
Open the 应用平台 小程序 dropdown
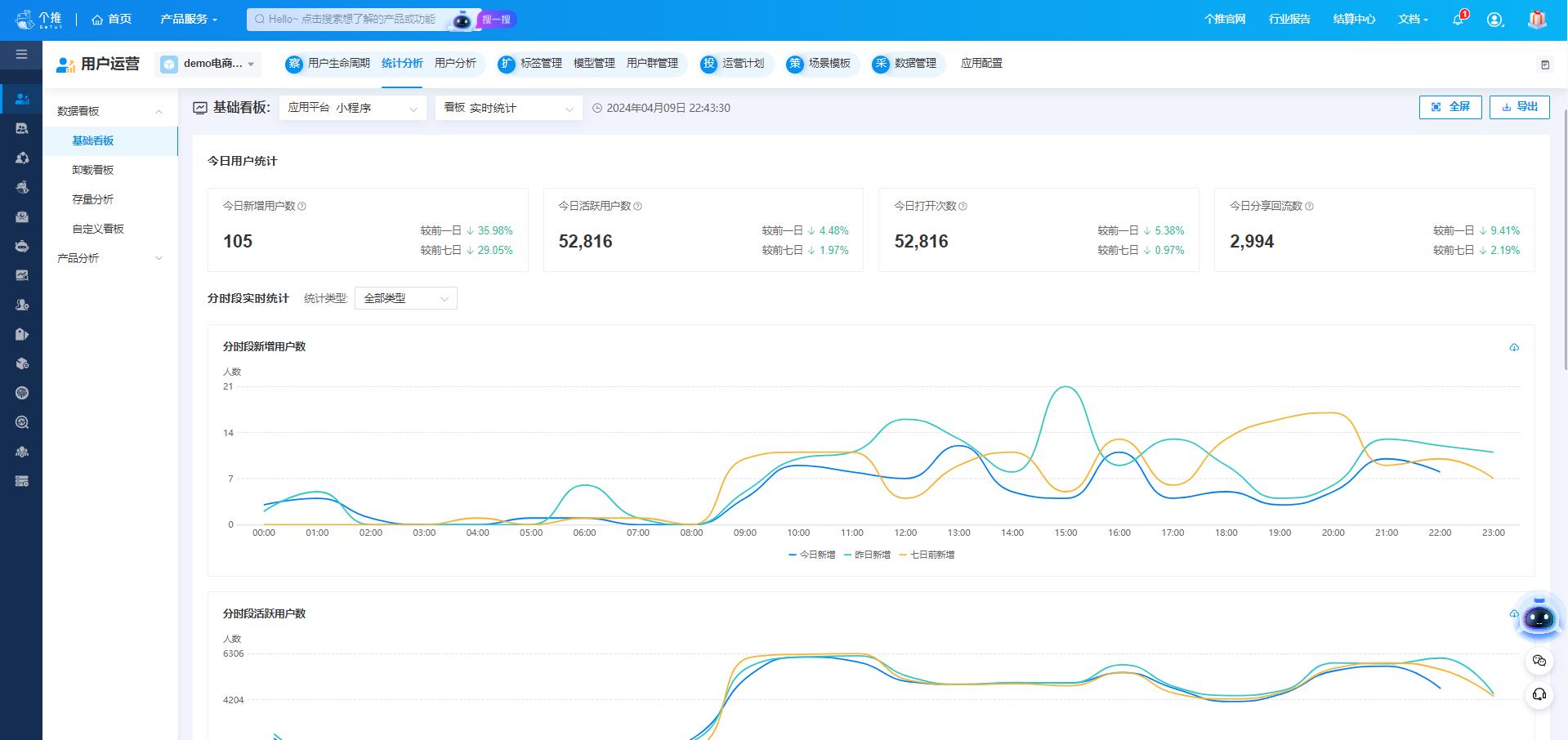point(353,108)
